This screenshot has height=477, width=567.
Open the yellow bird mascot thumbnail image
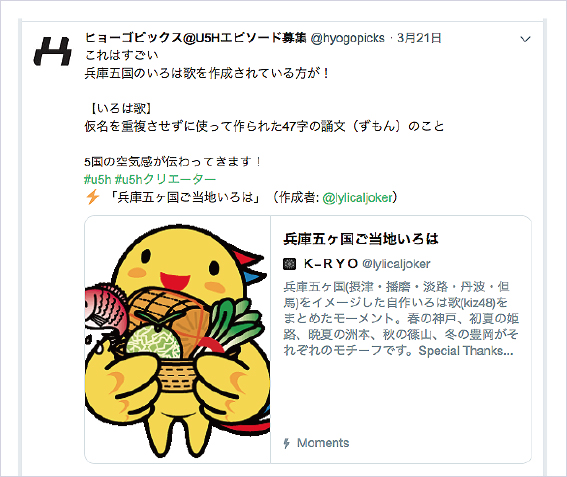[178, 339]
